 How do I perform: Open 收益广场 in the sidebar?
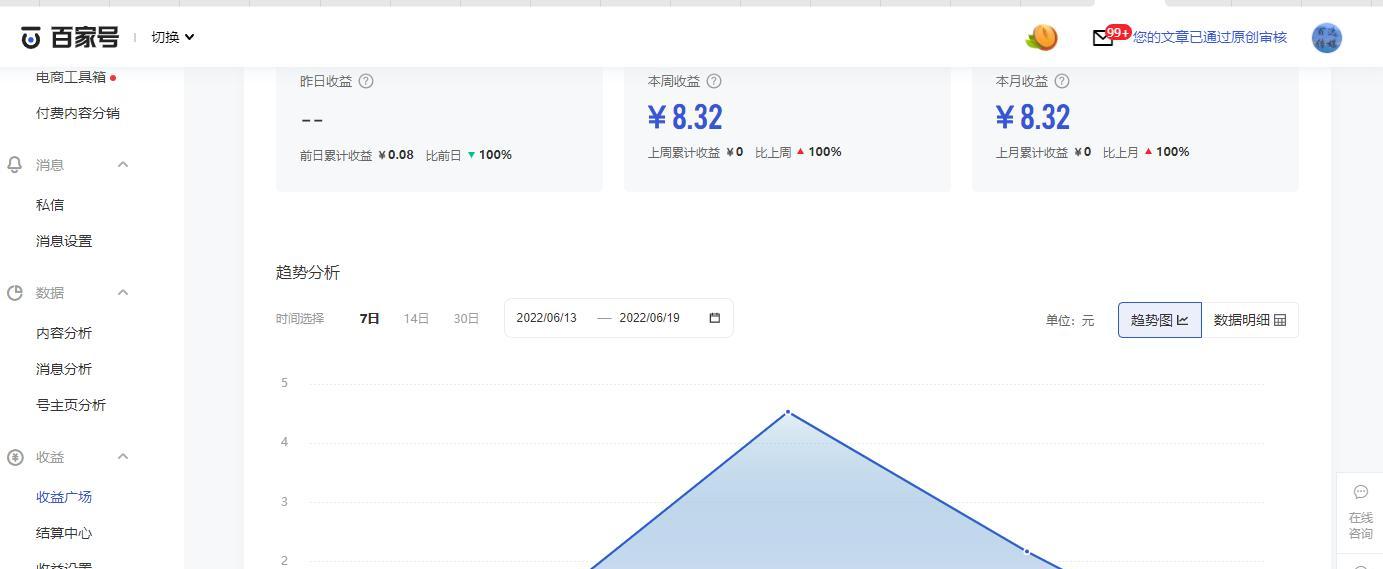64,497
